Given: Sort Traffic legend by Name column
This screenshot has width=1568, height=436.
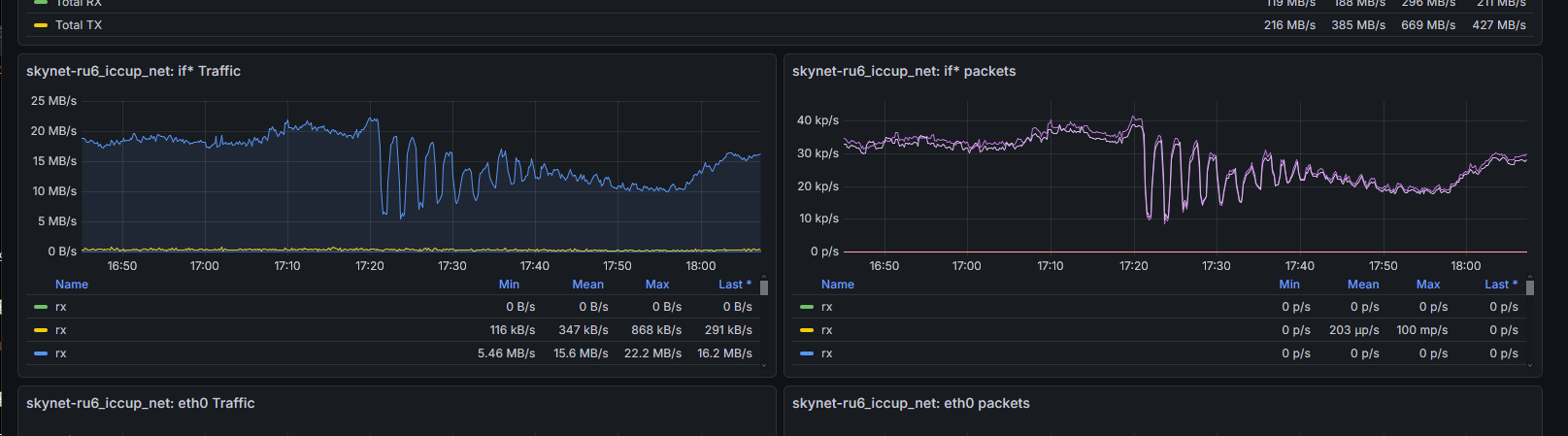Looking at the screenshot, I should point(72,285).
